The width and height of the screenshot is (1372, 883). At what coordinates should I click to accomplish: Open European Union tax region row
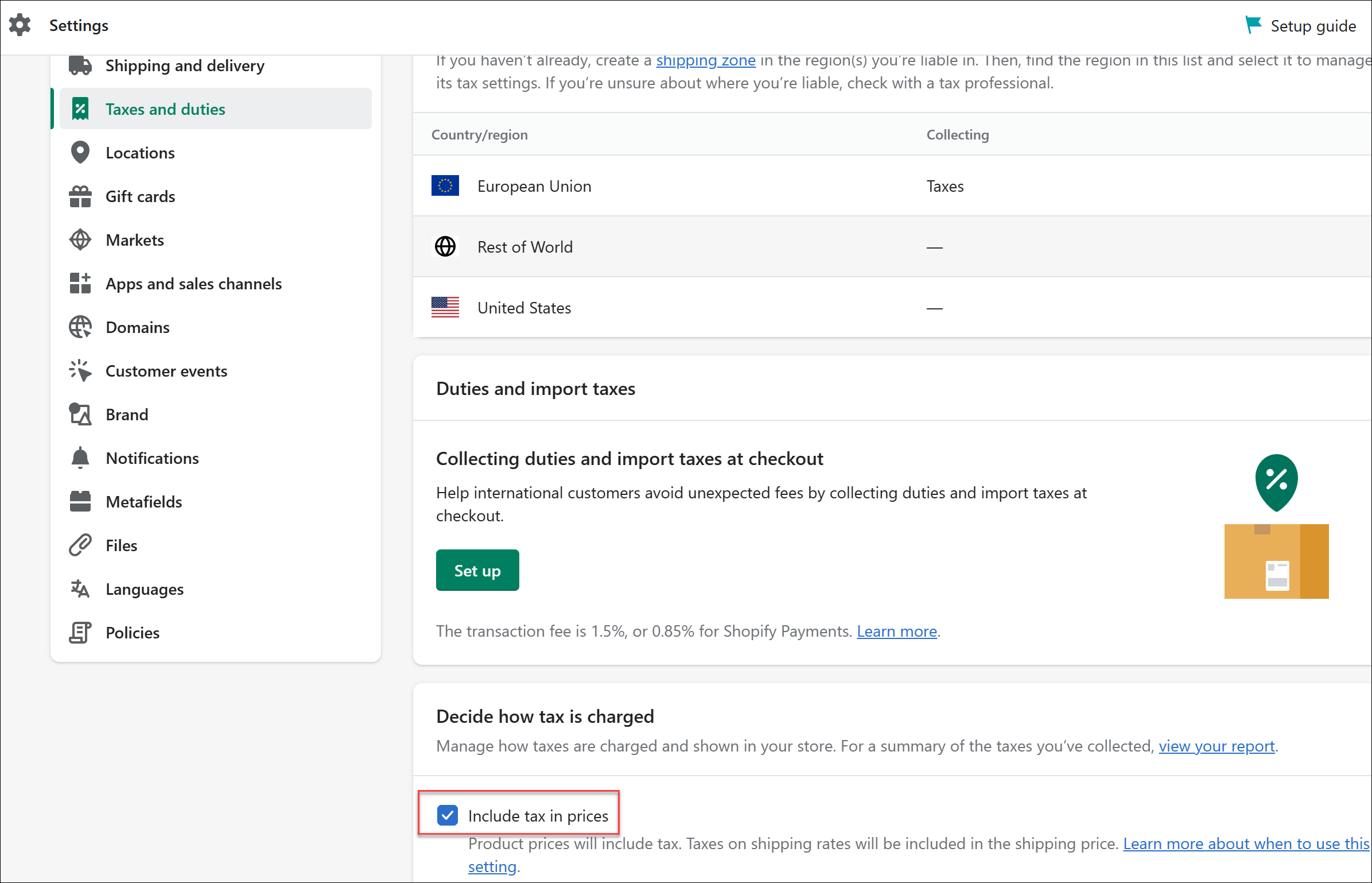892,185
